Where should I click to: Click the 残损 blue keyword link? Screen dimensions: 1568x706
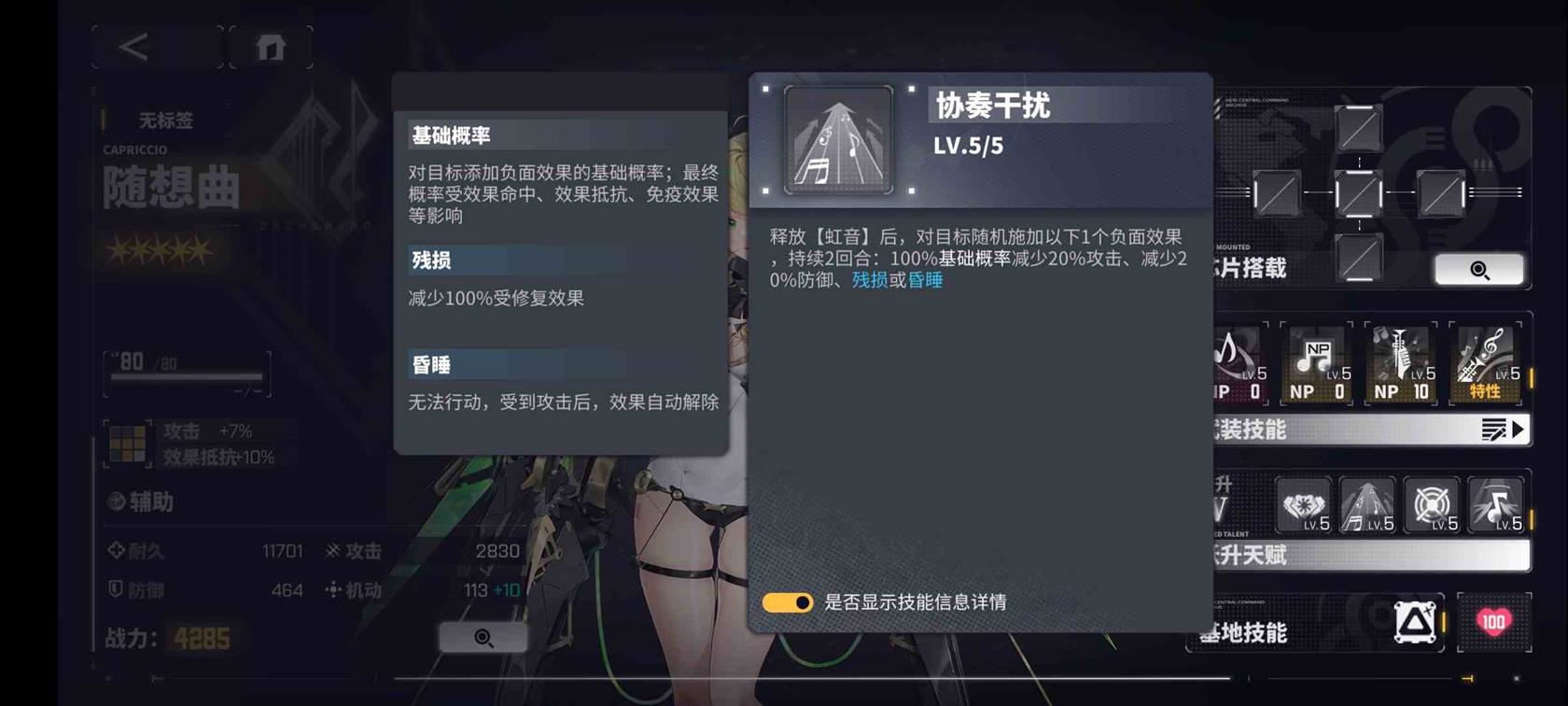(869, 280)
